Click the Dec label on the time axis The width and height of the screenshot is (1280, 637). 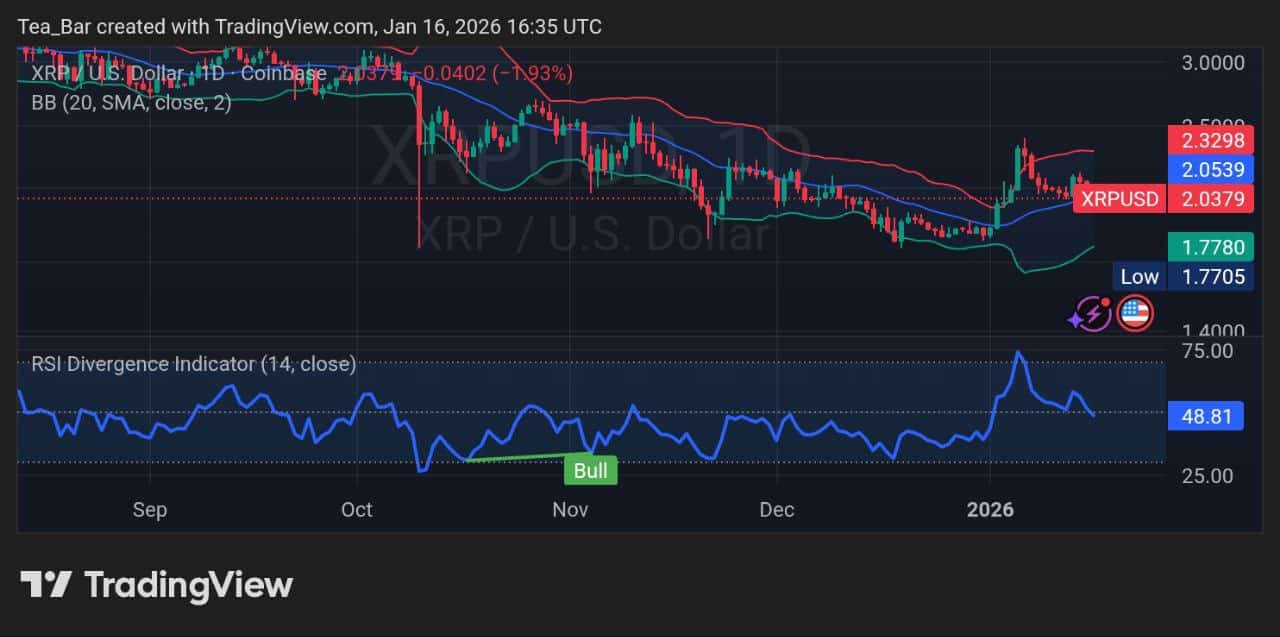777,510
